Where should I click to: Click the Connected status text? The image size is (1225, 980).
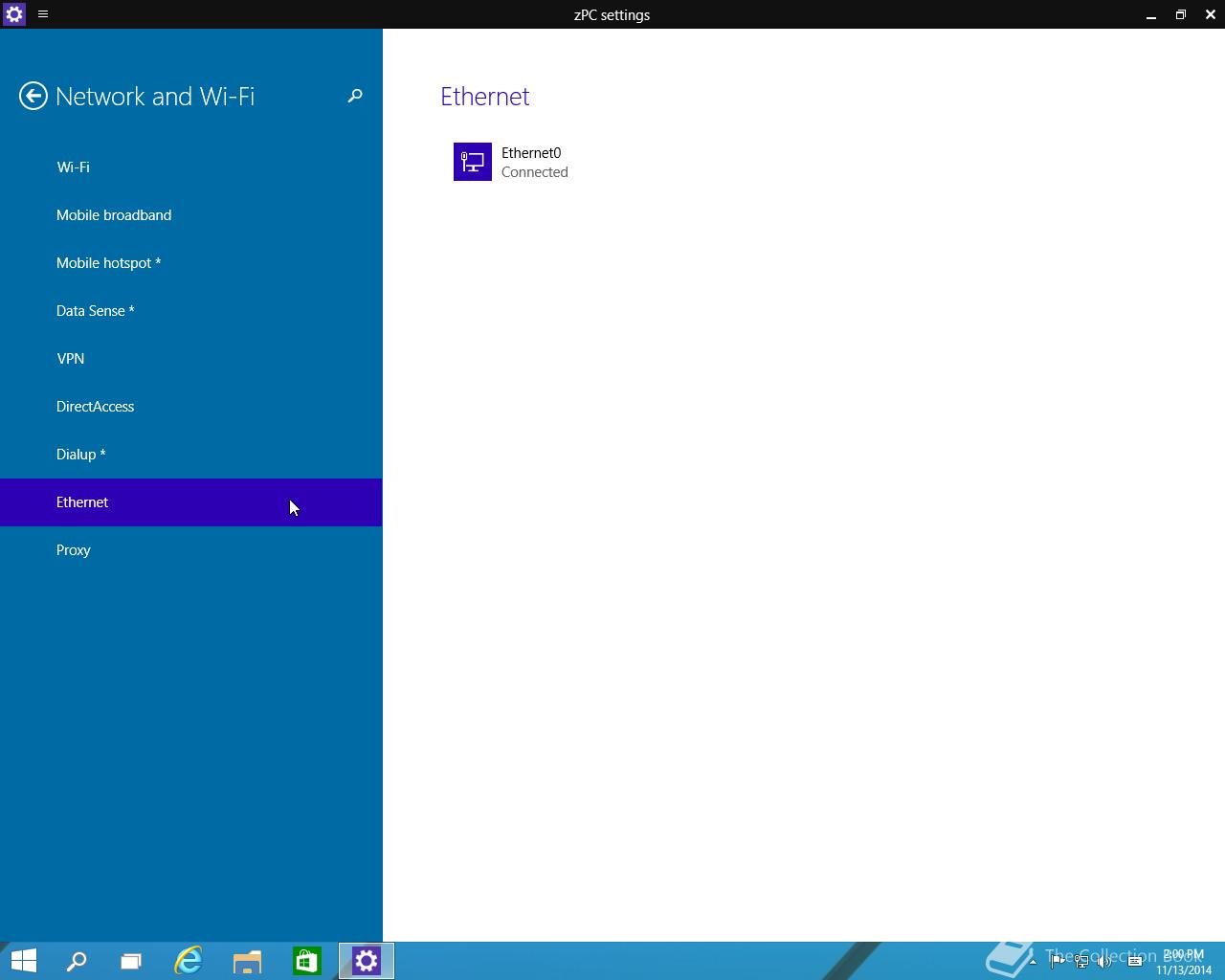pyautogui.click(x=535, y=172)
